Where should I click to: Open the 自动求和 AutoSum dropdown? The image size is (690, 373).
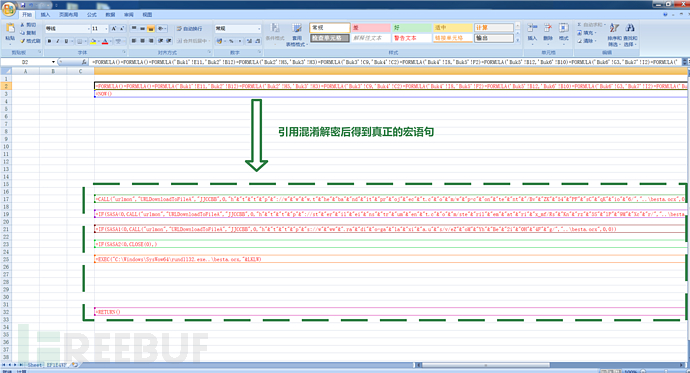pyautogui.click(x=606, y=25)
